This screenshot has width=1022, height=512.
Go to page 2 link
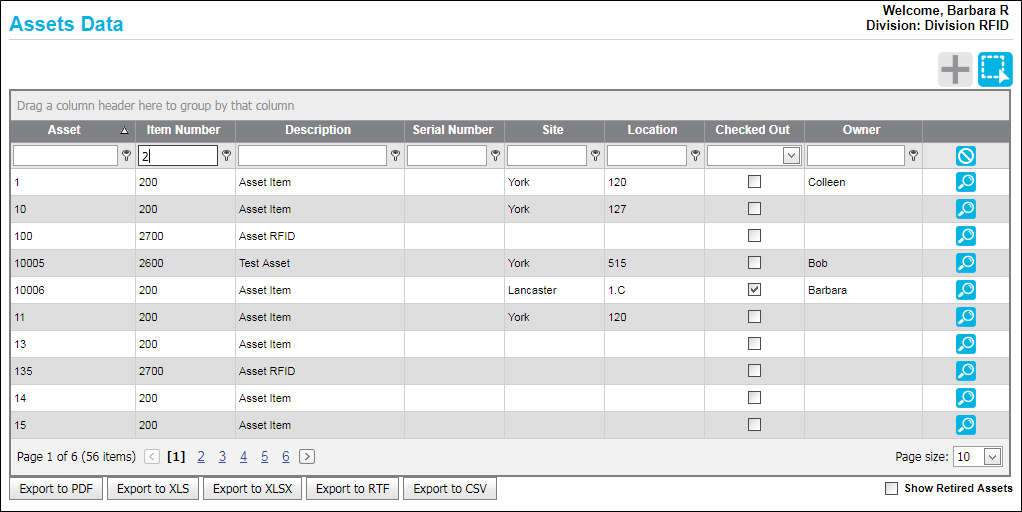[x=201, y=457]
